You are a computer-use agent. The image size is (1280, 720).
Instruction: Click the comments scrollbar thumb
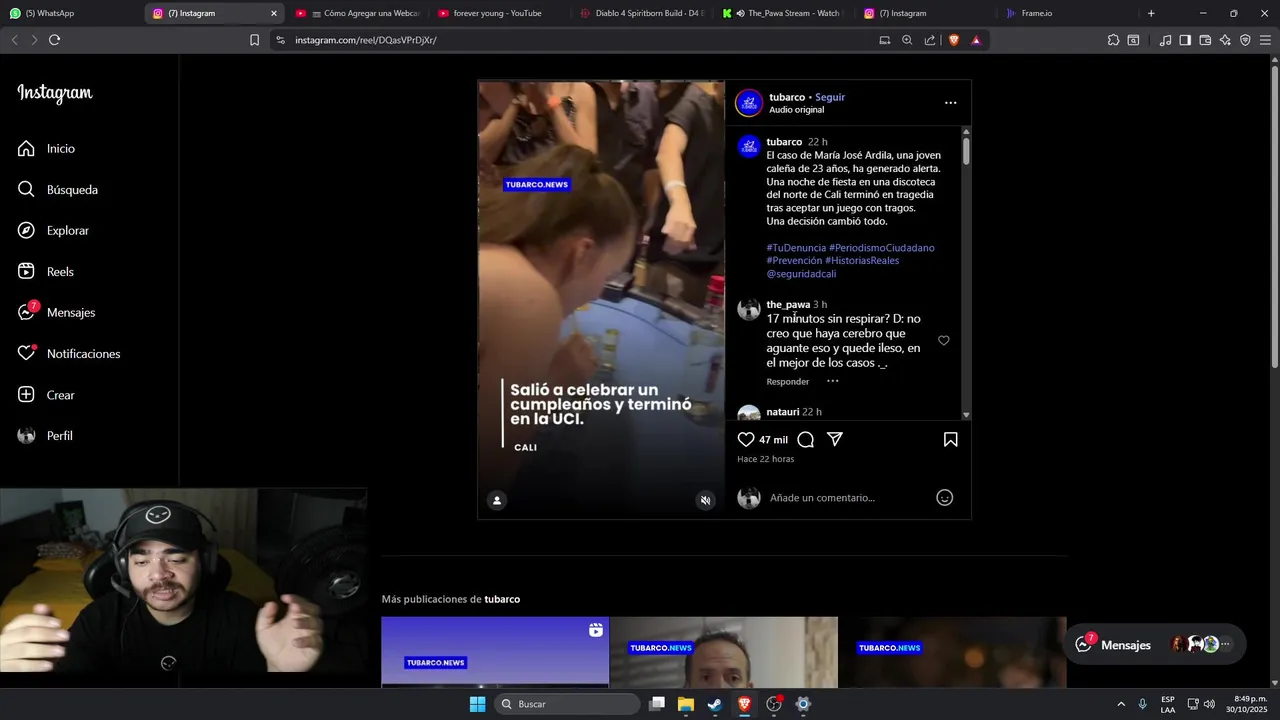pyautogui.click(x=966, y=151)
